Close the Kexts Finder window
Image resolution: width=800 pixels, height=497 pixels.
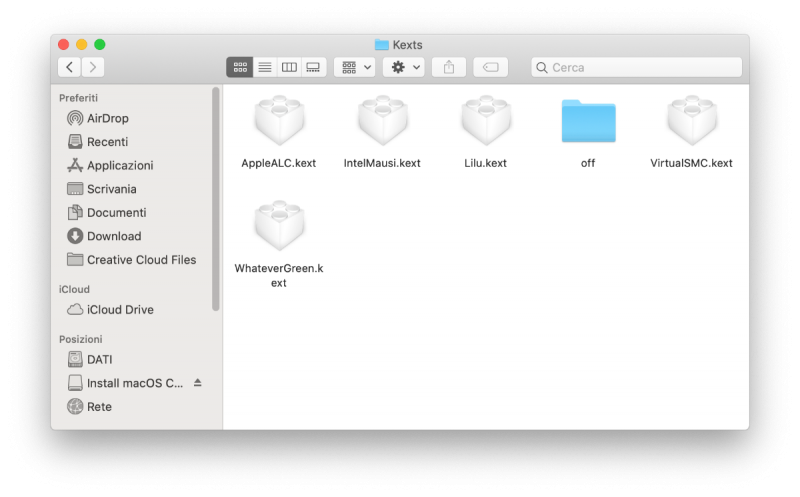(64, 45)
